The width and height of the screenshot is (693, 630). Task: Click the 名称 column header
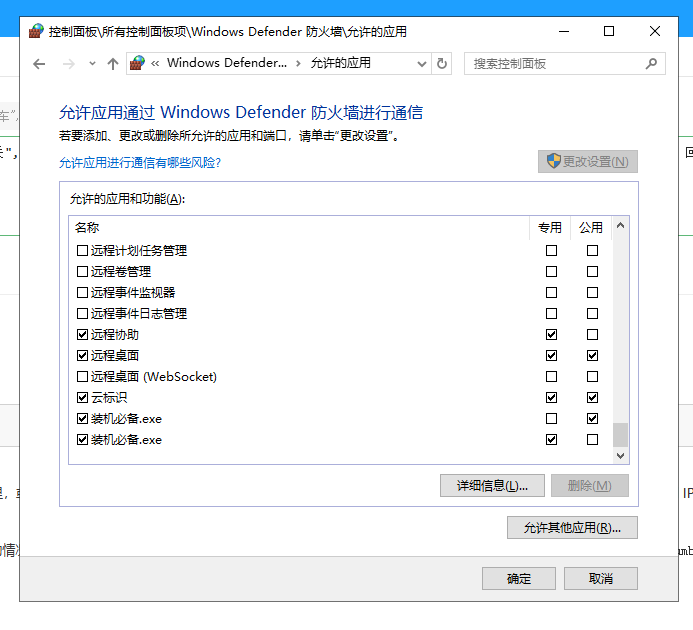[x=87, y=228]
